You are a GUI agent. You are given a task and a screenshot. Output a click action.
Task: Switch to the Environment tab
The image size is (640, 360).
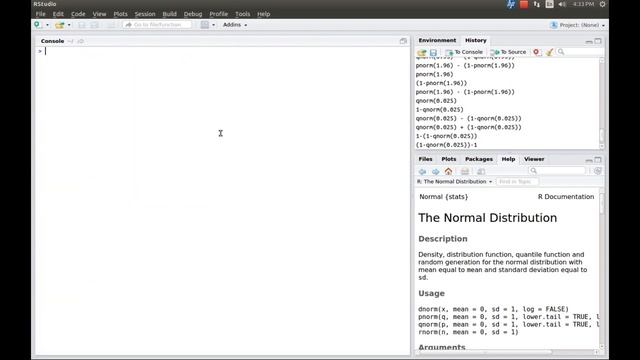[437, 40]
